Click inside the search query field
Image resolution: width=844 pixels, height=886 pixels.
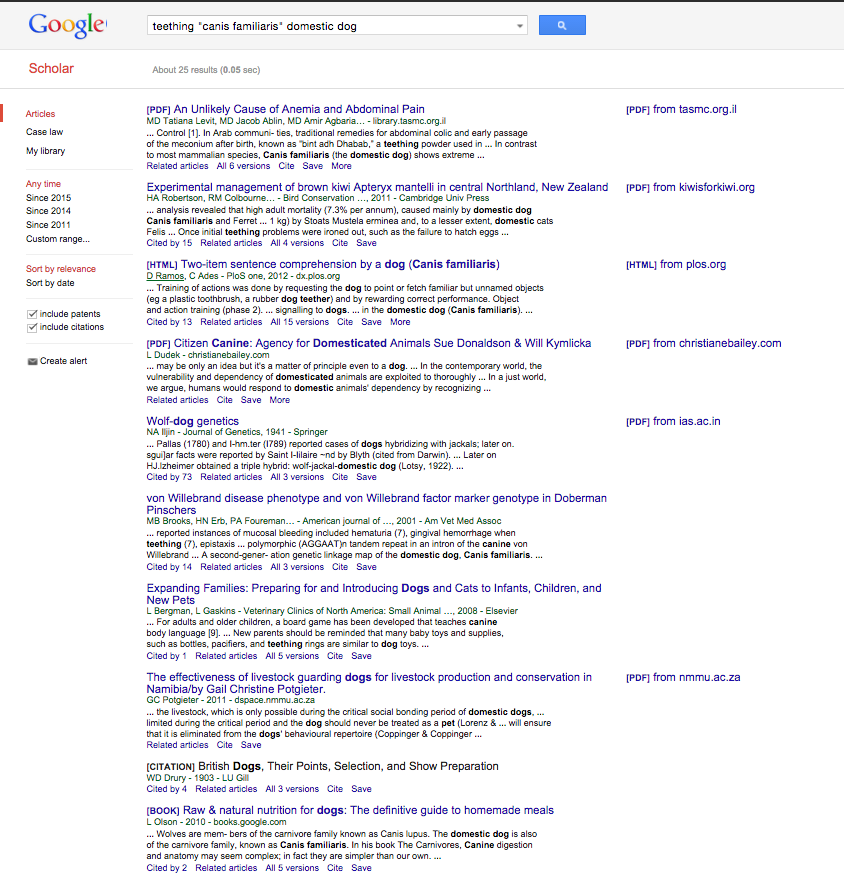(x=330, y=26)
